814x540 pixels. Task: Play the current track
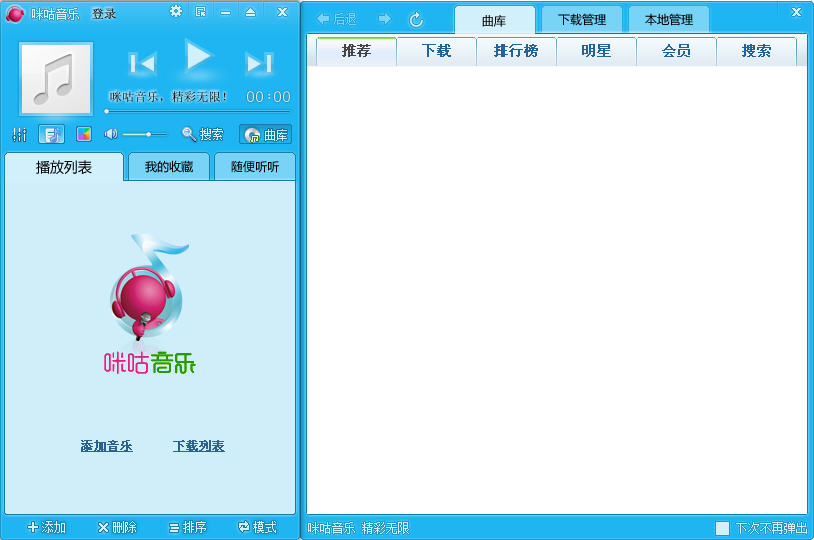click(198, 56)
